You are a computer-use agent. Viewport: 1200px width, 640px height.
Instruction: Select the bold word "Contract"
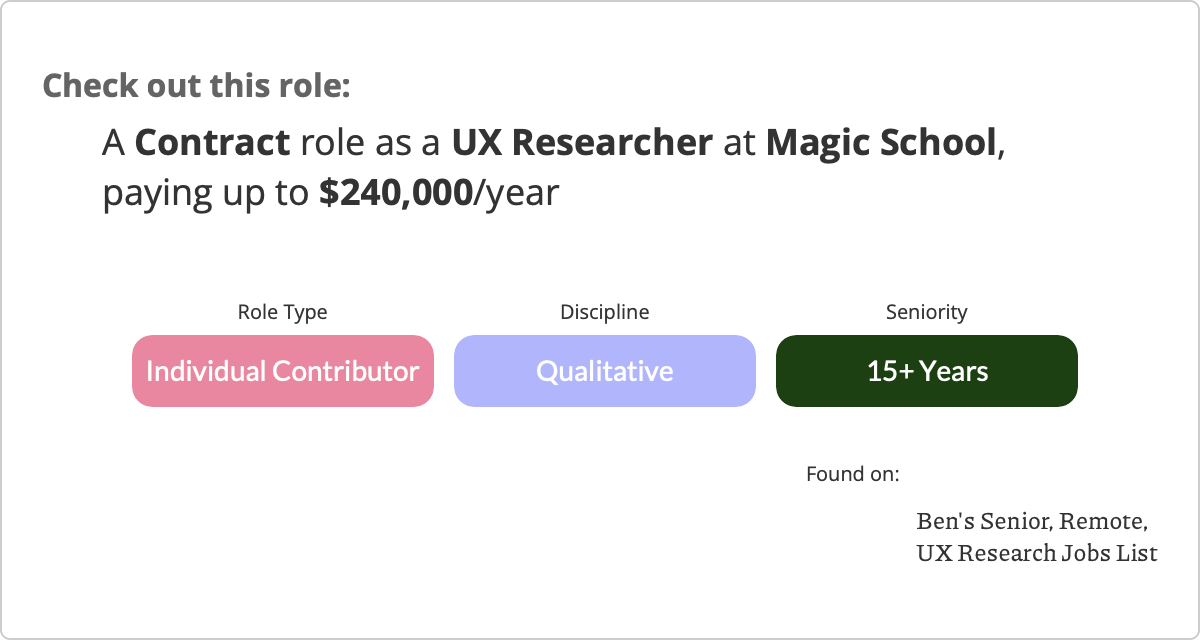[212, 143]
